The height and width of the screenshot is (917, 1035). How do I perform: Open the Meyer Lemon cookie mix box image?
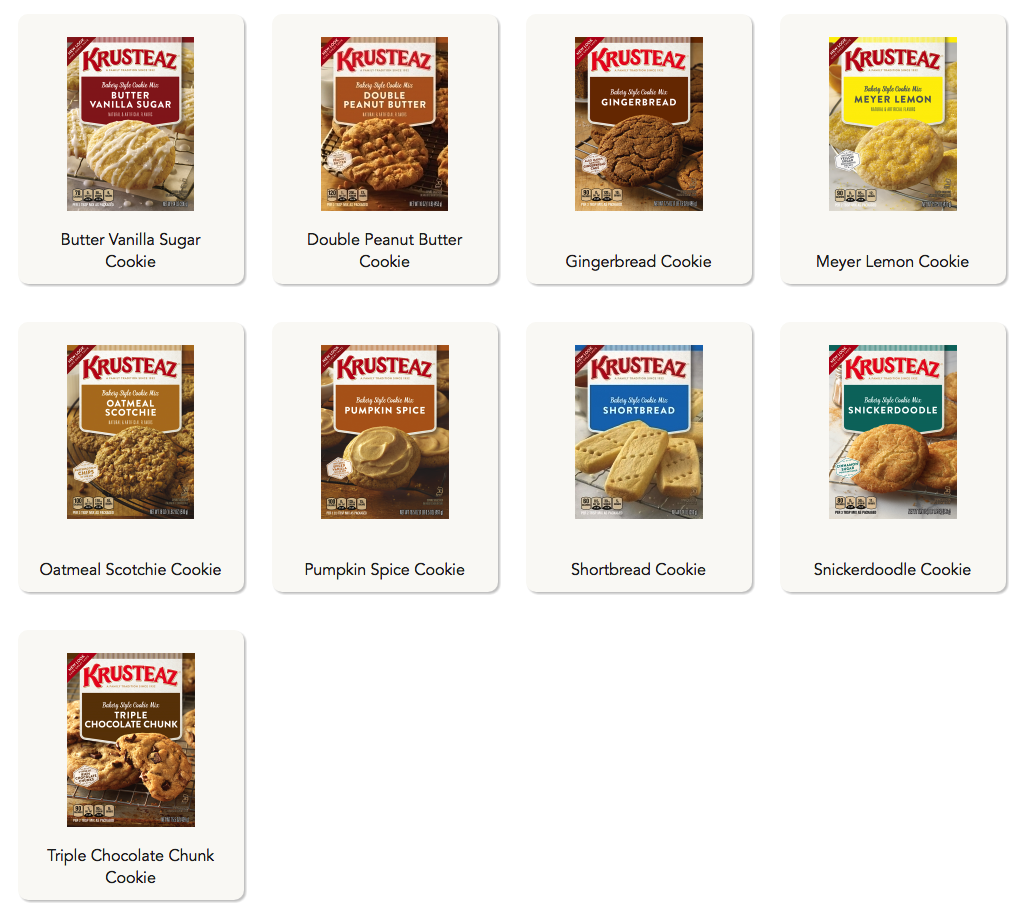point(892,124)
